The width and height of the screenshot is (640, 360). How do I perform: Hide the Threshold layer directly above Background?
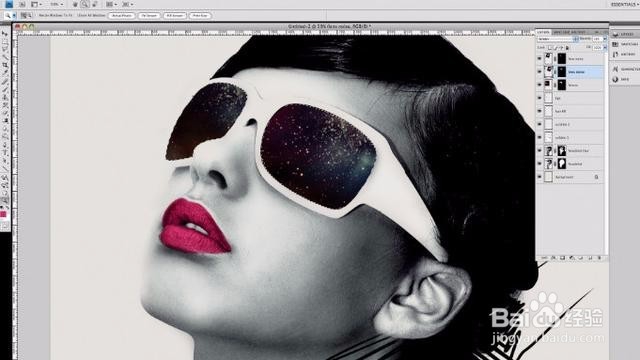click(540, 164)
